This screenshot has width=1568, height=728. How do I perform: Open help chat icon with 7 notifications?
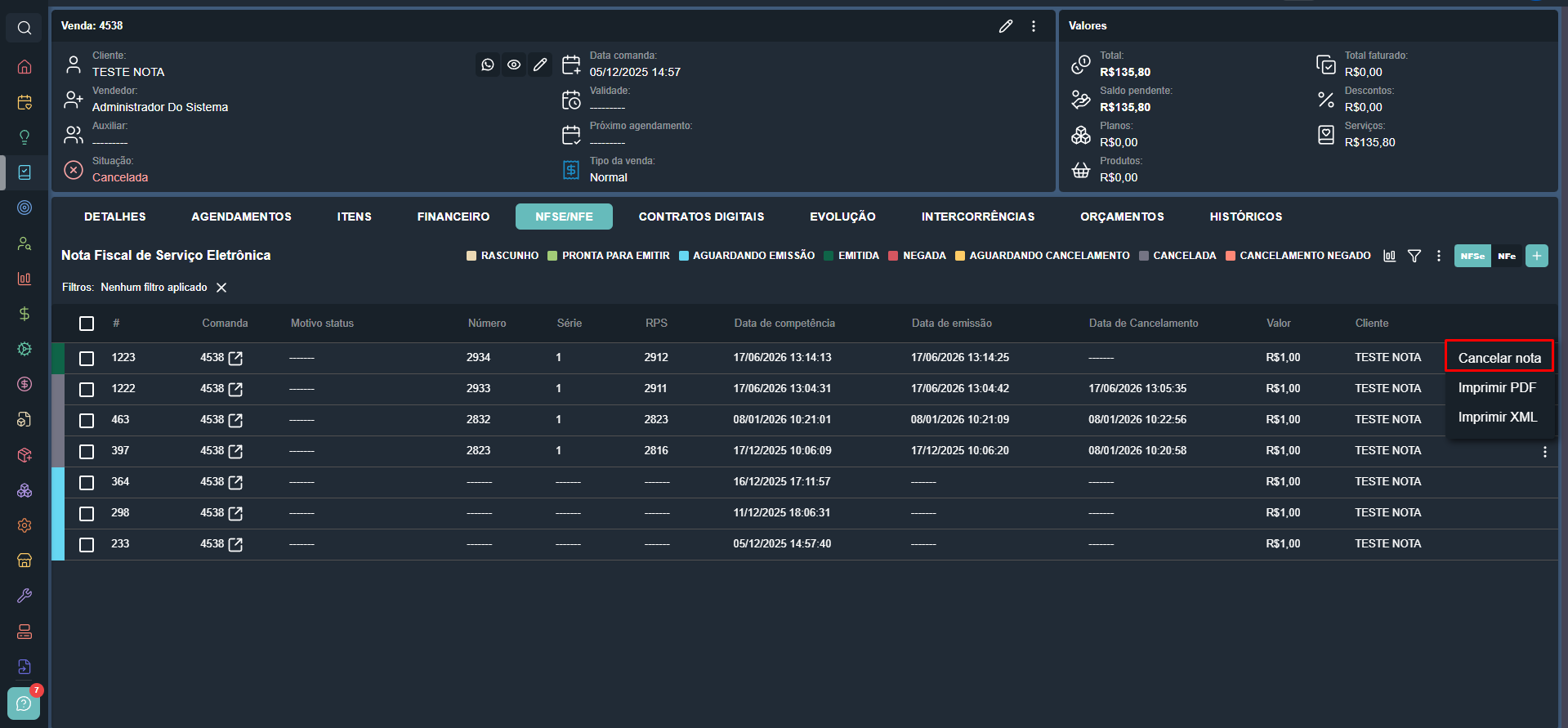click(24, 703)
